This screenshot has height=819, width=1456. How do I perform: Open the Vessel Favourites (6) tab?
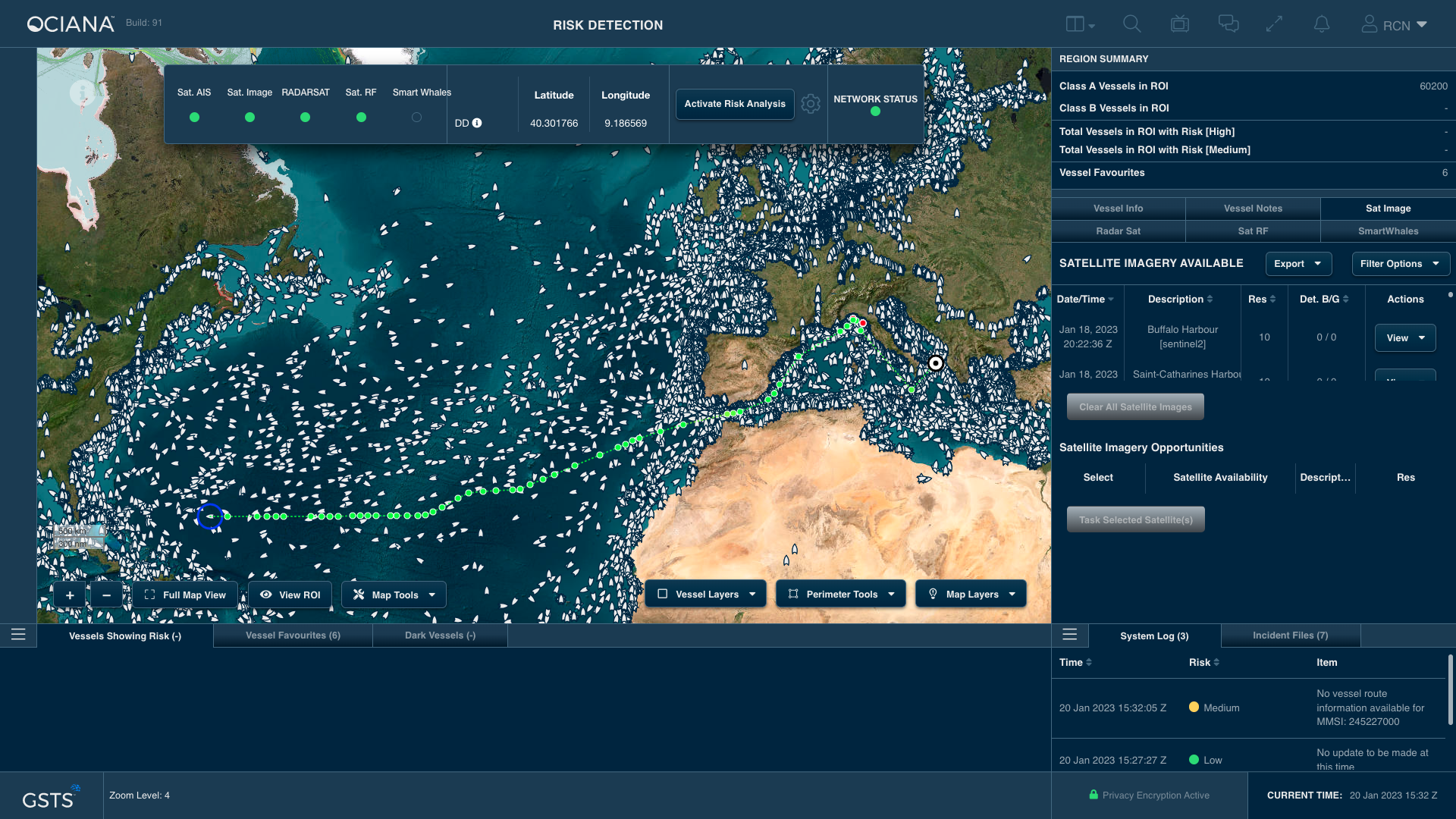point(293,635)
